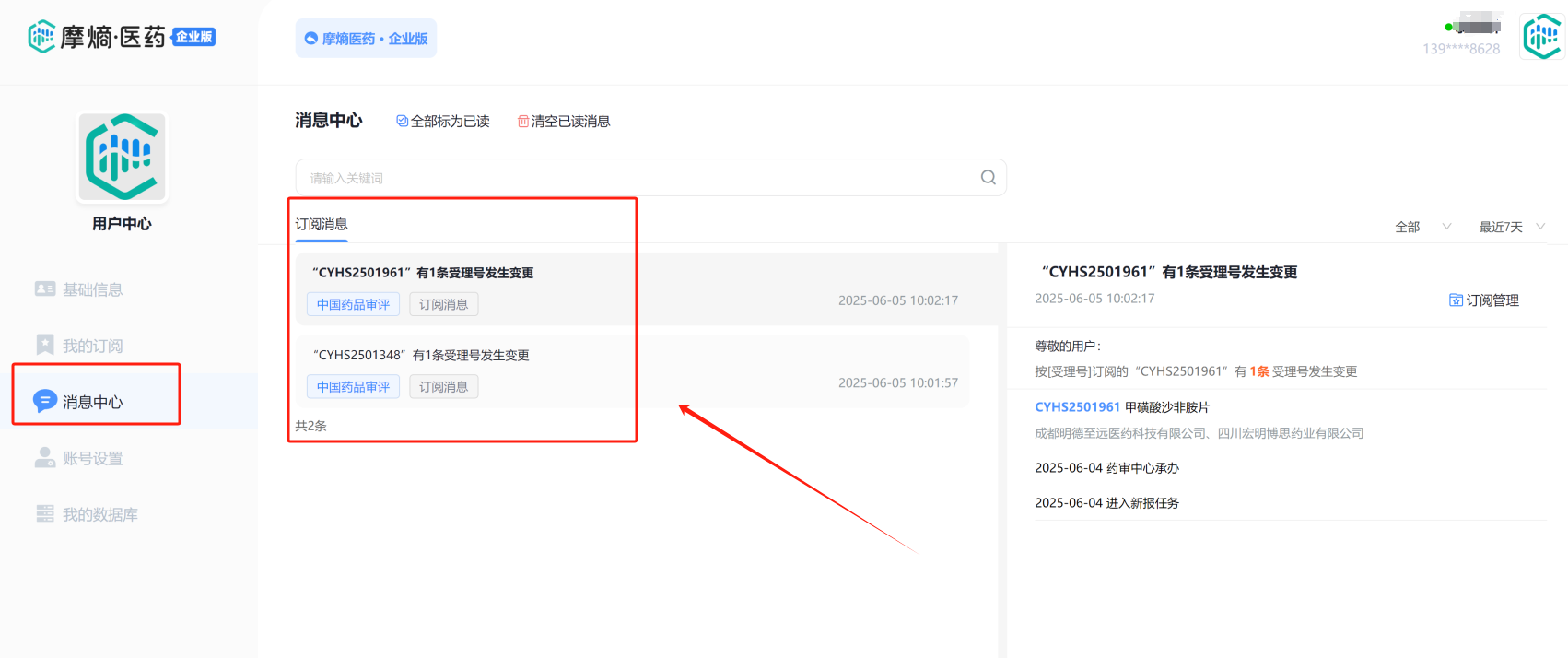The width and height of the screenshot is (1568, 658).
Task: Click the 我的订阅 bookmark icon
Action: point(45,345)
